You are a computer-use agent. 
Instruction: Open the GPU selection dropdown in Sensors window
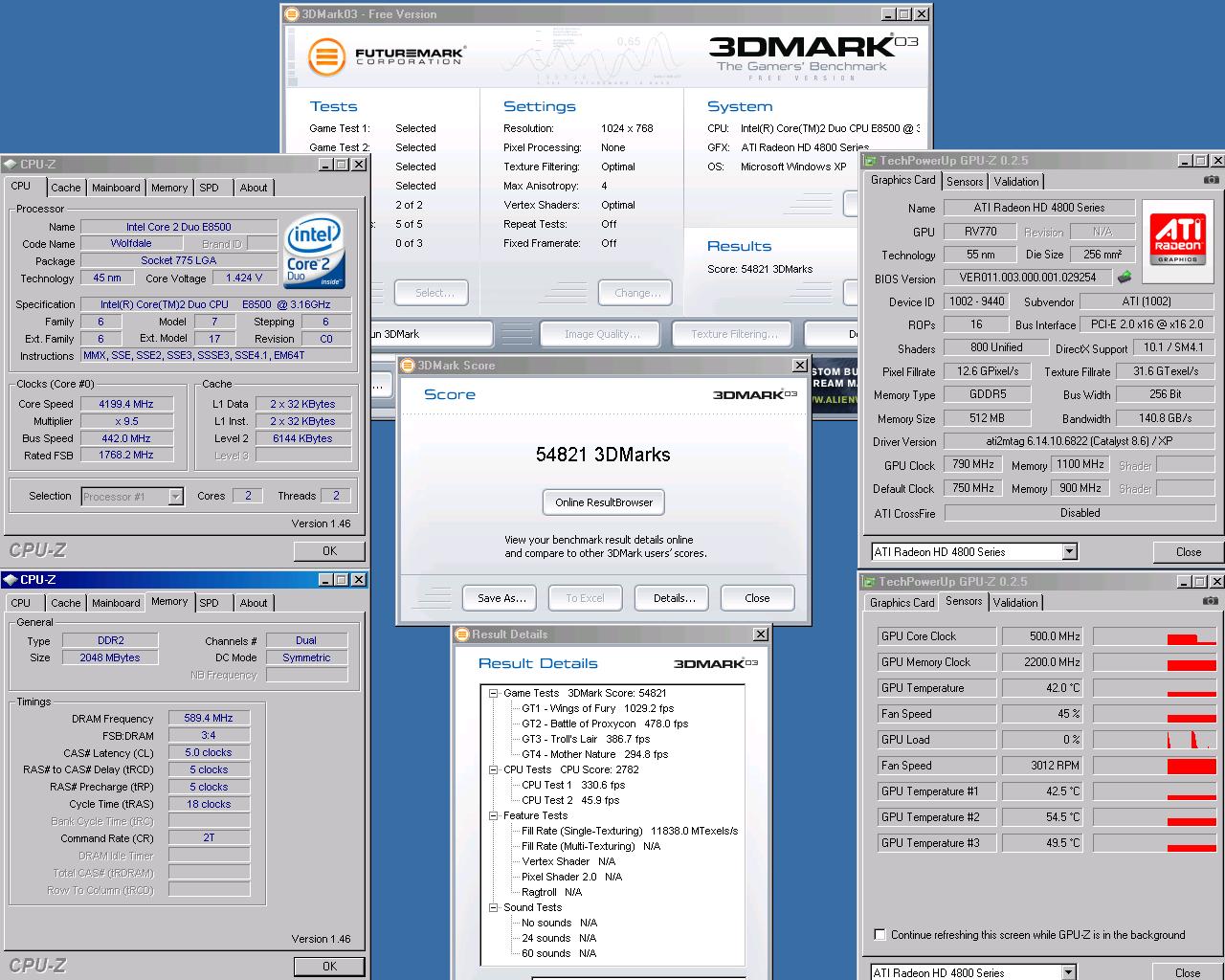click(1070, 972)
